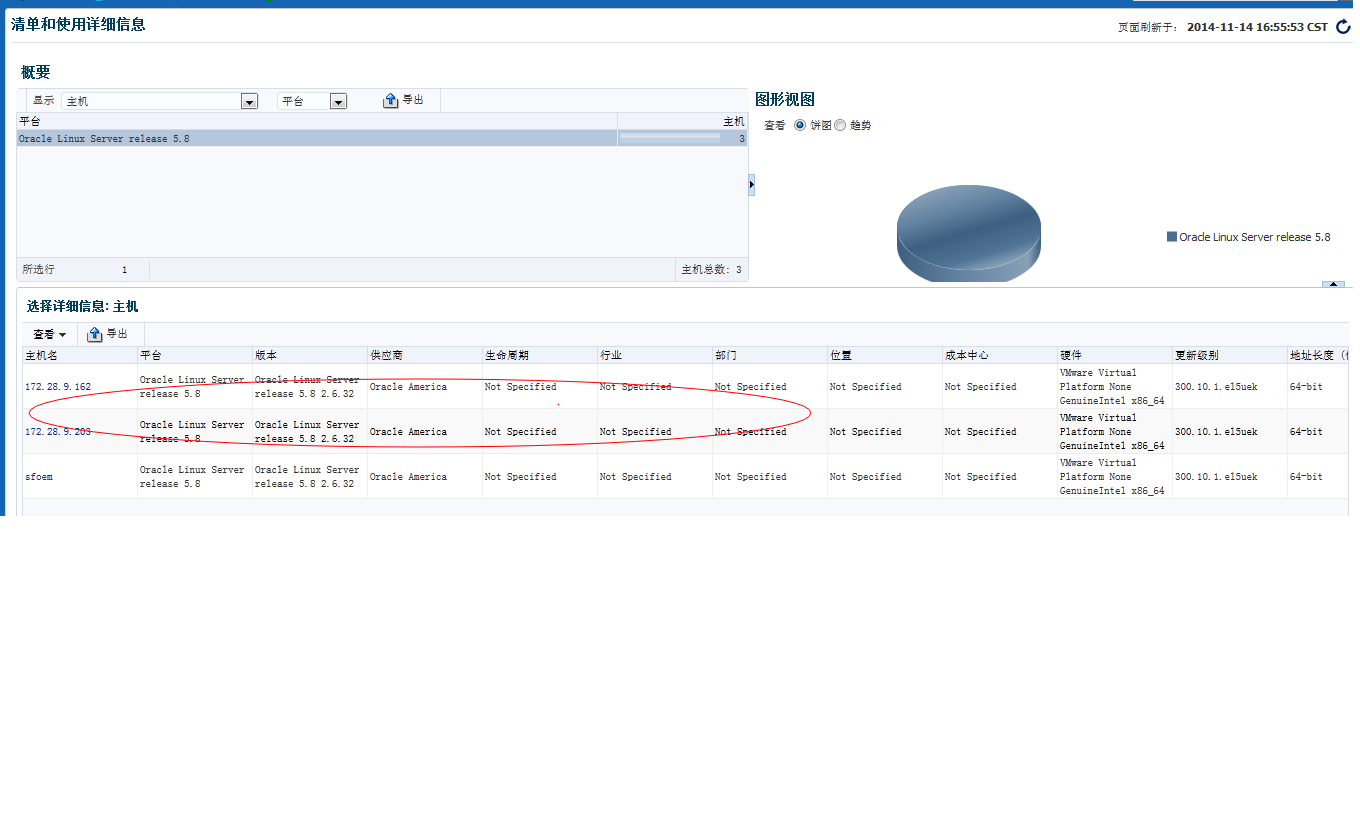This screenshot has height=821, width=1360.
Task: Click the Oracle Linux legend color square
Action: (1172, 237)
